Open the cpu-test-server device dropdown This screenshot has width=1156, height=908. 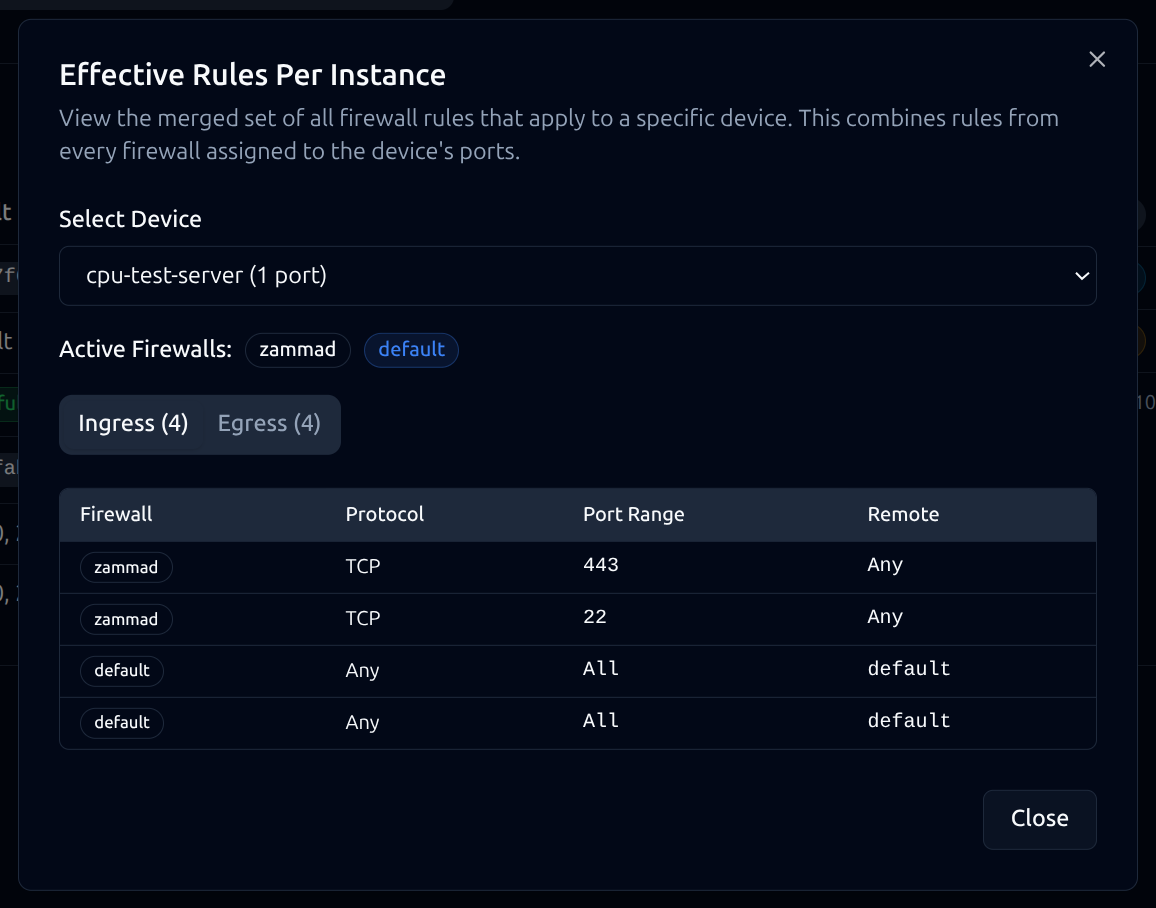[578, 276]
